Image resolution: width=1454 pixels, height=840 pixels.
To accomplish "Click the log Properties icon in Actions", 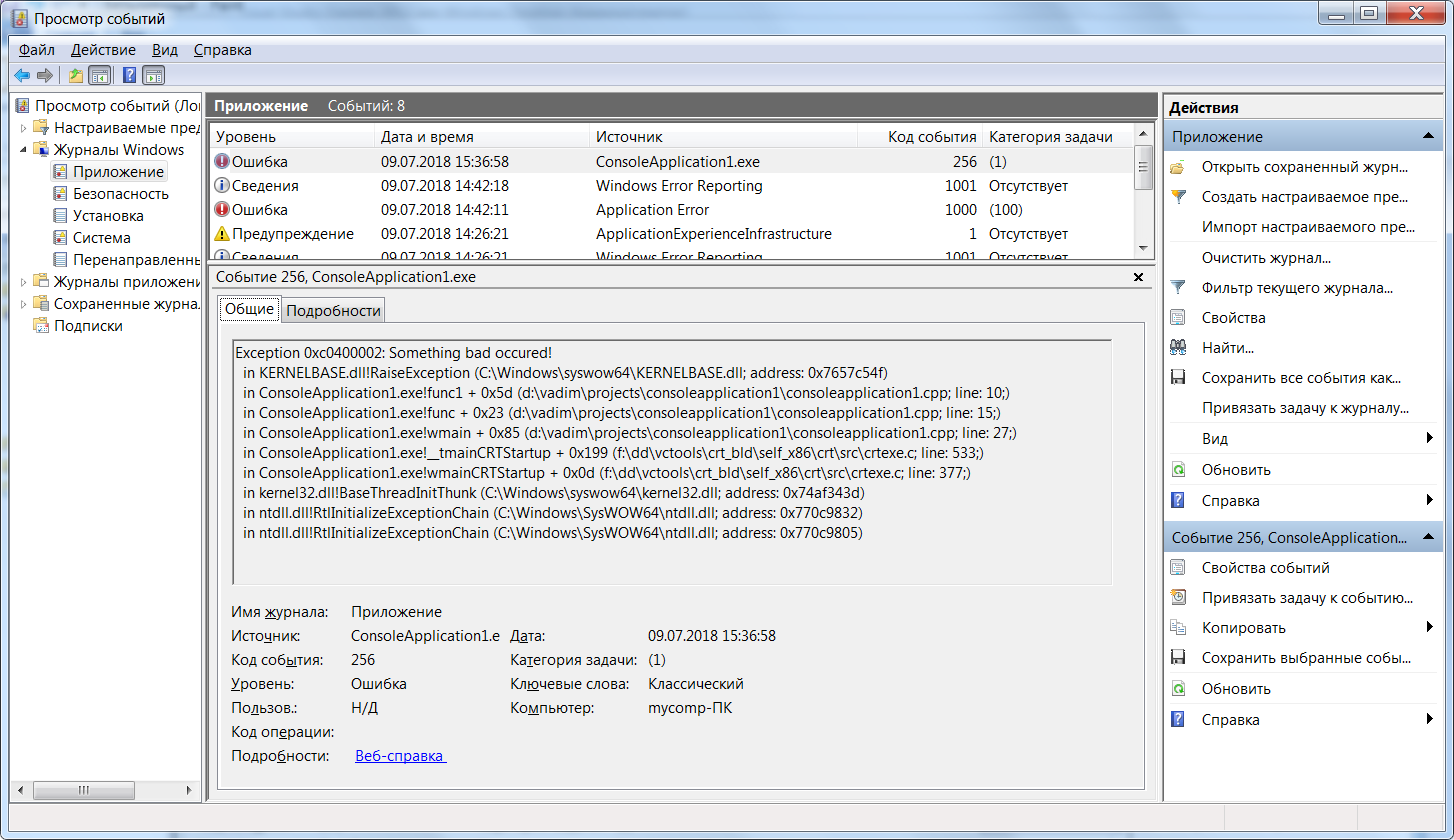I will 1179,318.
